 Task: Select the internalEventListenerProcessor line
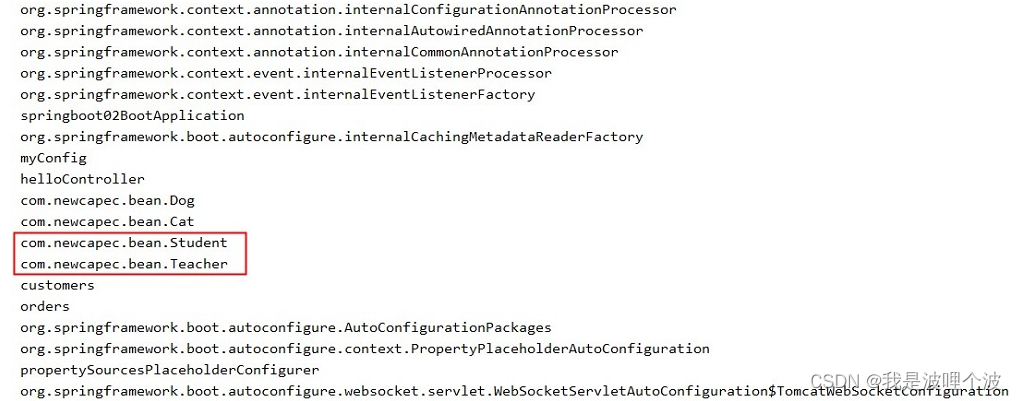(285, 73)
